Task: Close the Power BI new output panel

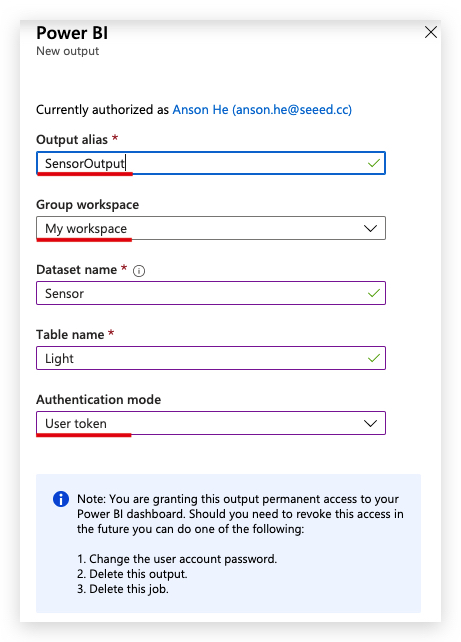Action: (431, 32)
